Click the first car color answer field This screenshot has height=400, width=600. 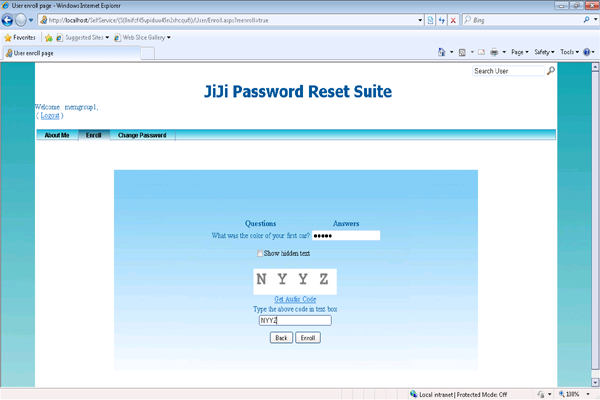click(x=346, y=235)
